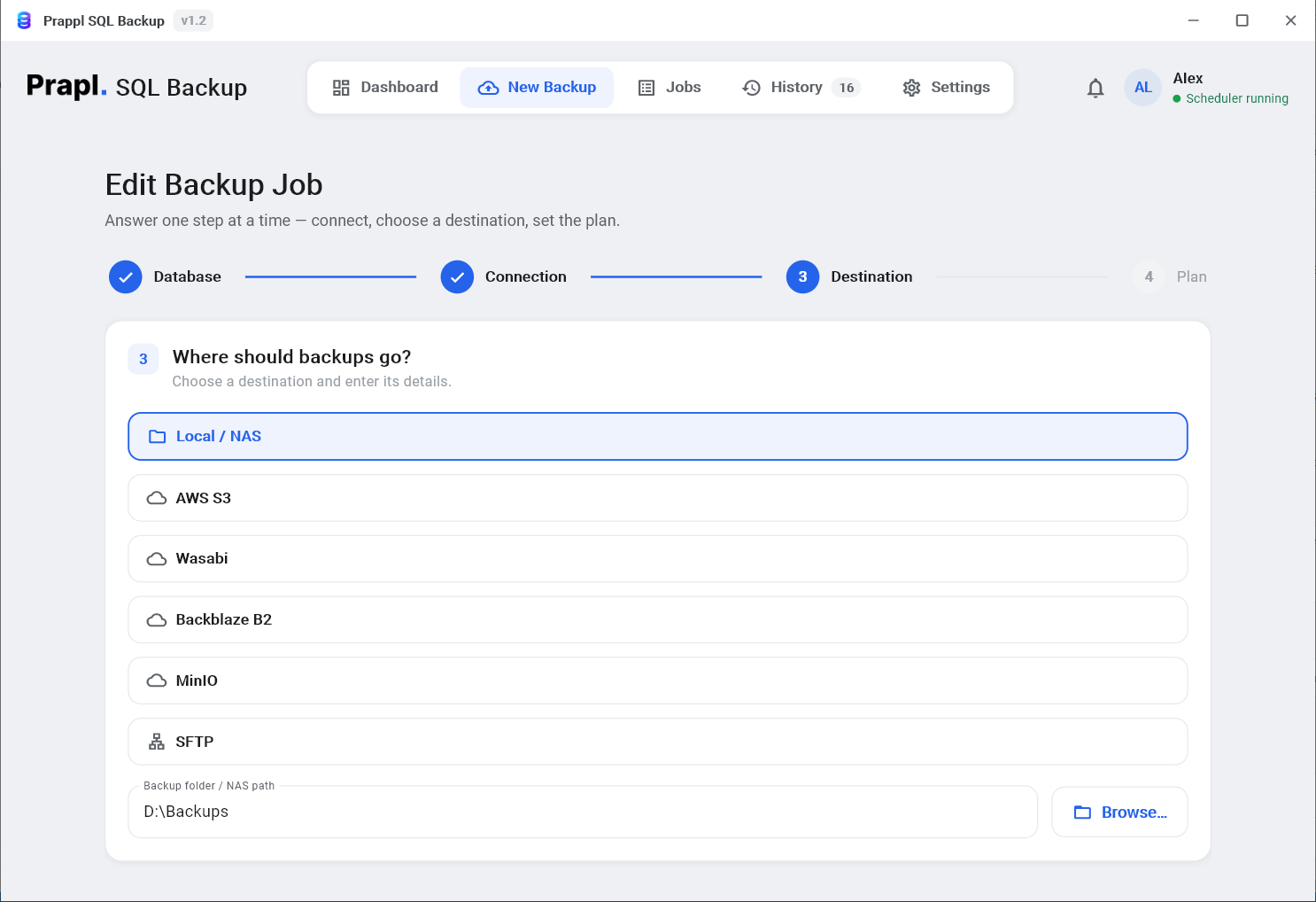This screenshot has height=902, width=1316.
Task: Select the Local / NAS destination
Action: click(658, 437)
